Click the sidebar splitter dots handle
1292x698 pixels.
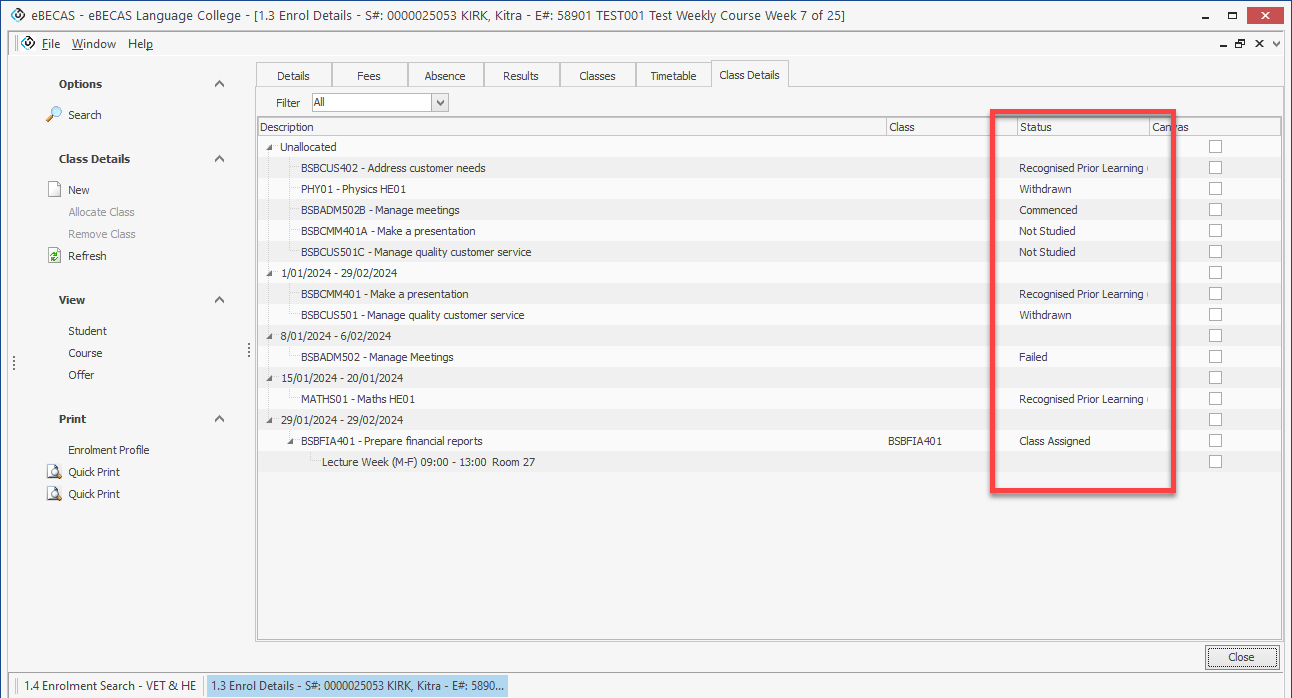[249, 350]
